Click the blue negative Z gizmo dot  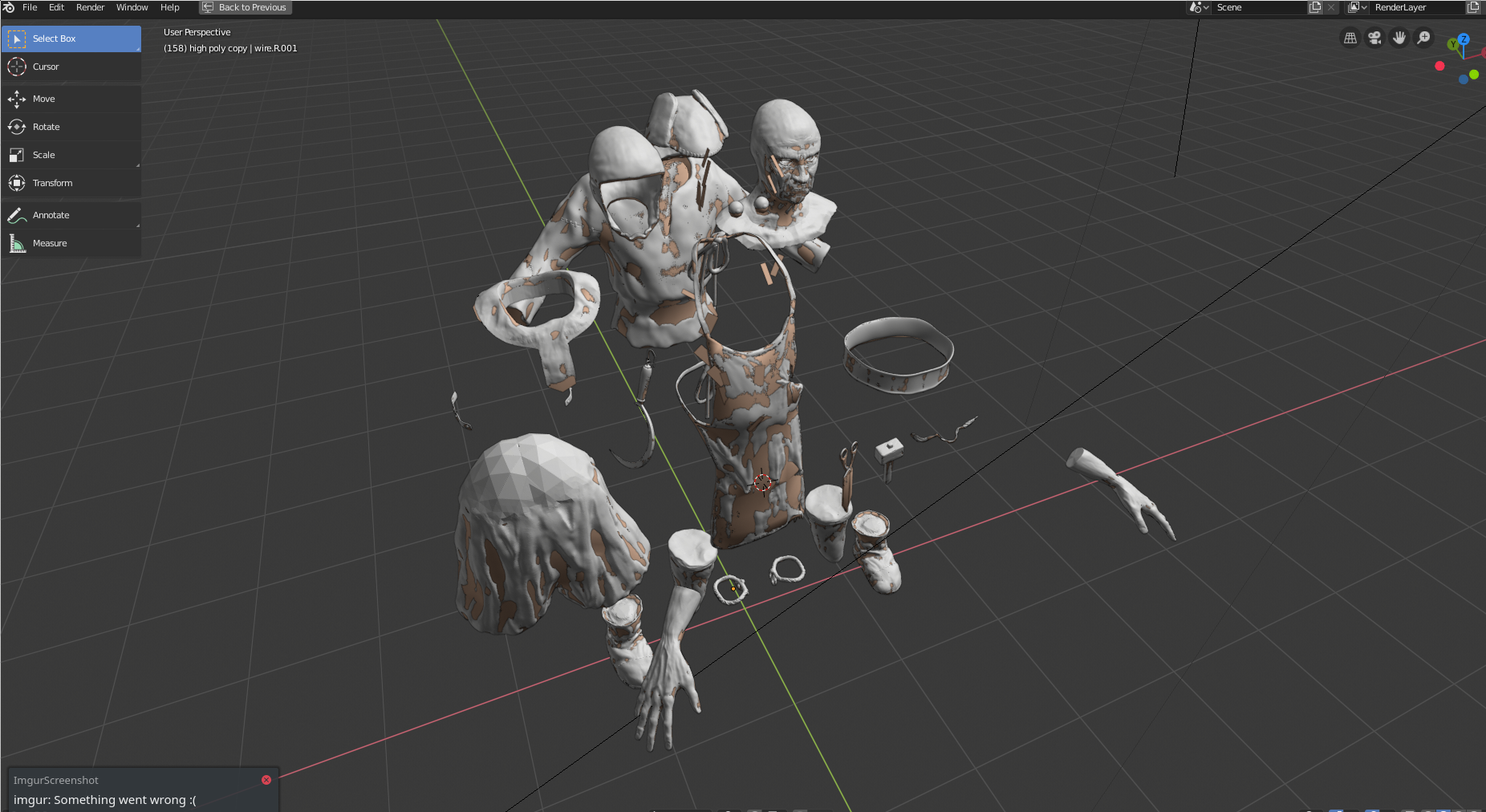1464,79
